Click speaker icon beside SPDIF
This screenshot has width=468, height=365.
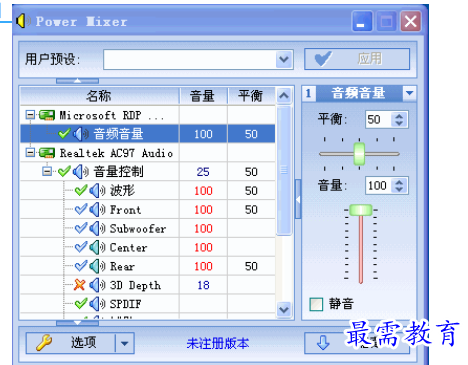coord(97,304)
